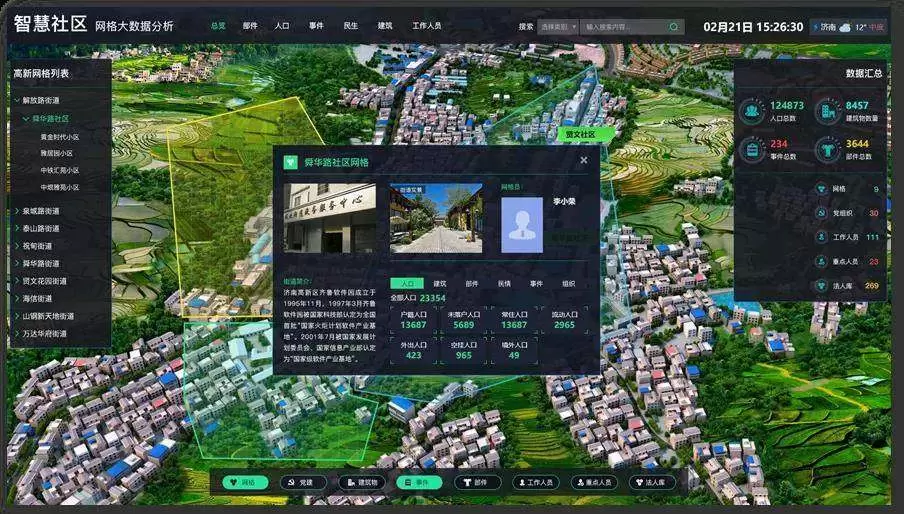The image size is (904, 514).
Task: Toggle the 网格 map layer button
Action: [x=242, y=482]
